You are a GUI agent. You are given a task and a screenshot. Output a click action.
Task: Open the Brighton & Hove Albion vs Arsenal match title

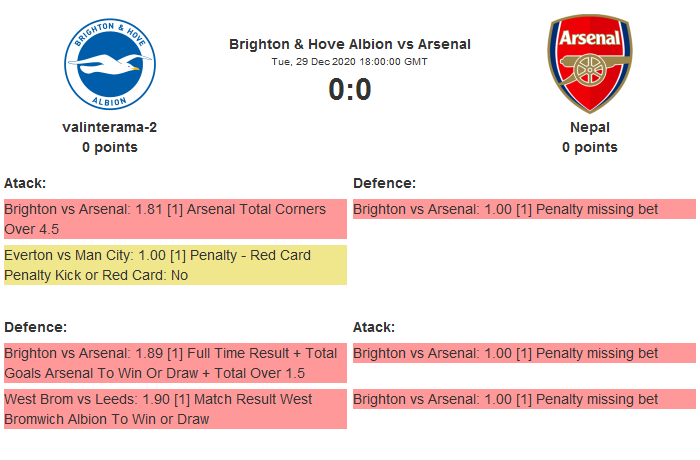[x=349, y=44]
